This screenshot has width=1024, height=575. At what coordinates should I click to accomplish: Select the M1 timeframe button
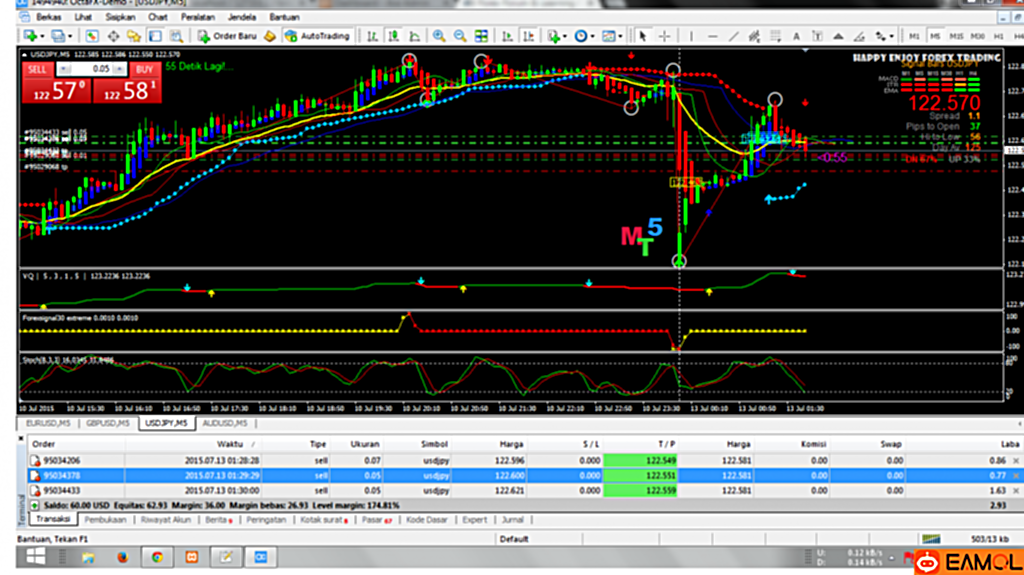914,37
